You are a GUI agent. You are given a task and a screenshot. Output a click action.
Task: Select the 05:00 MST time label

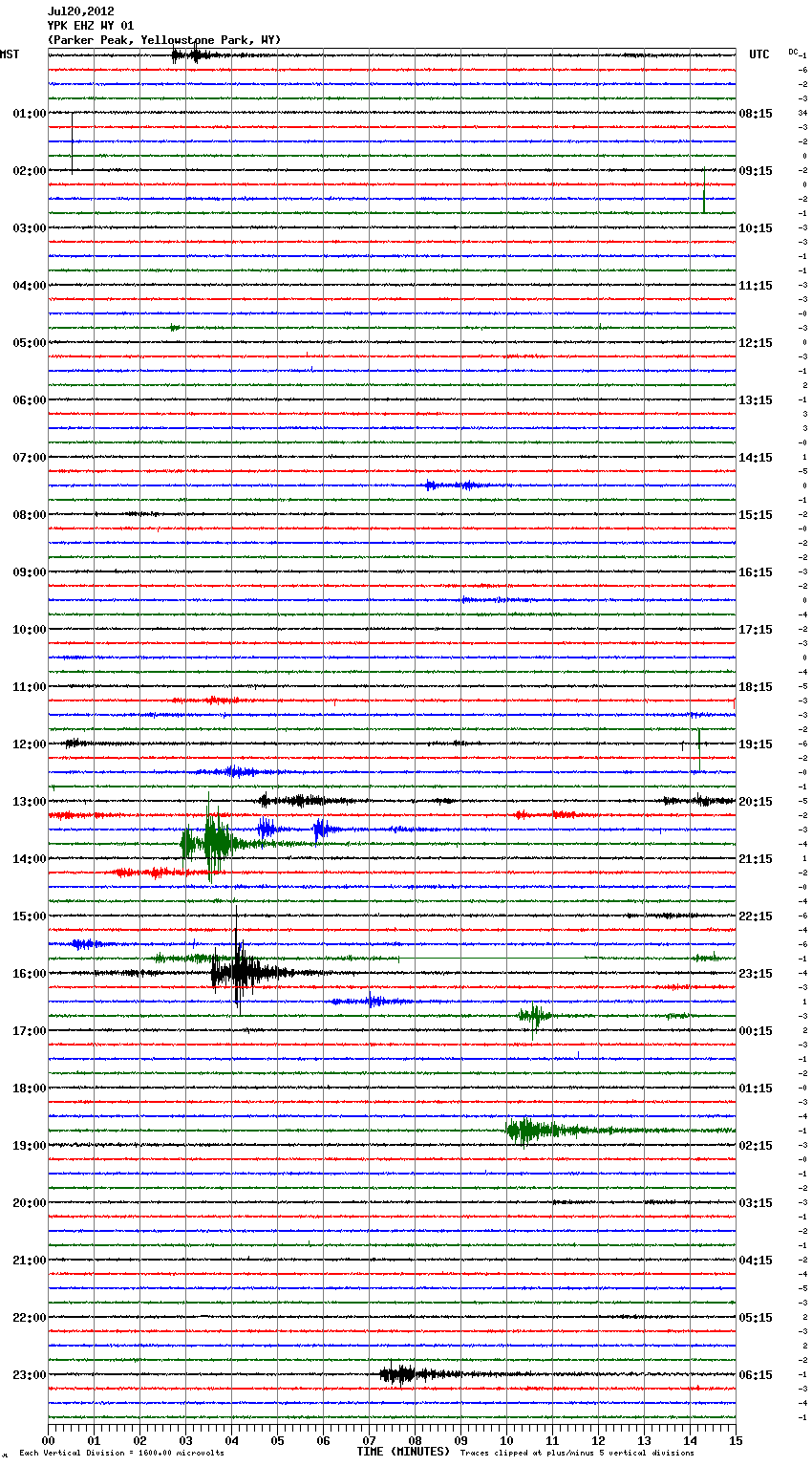[30, 343]
